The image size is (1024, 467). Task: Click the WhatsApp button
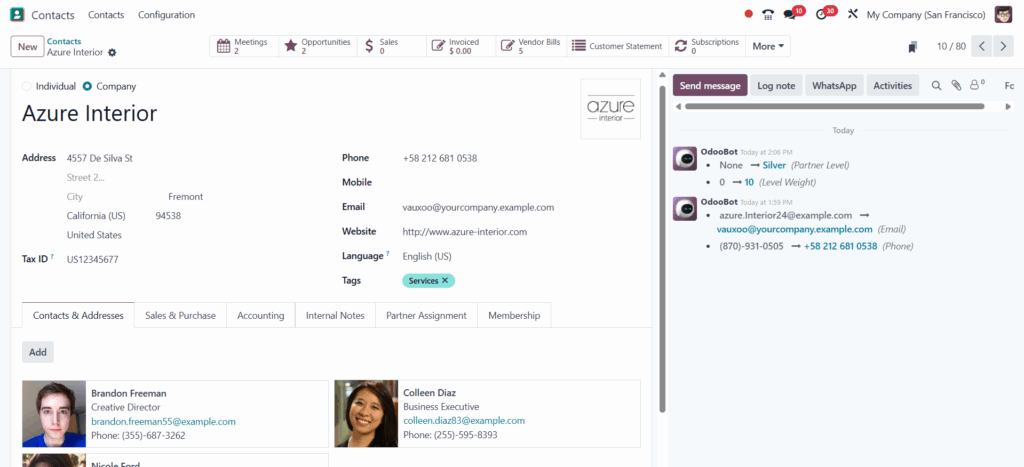click(834, 86)
